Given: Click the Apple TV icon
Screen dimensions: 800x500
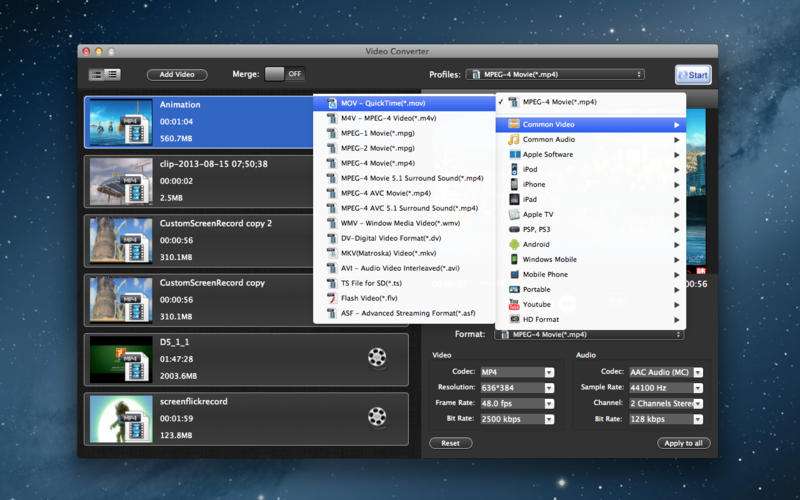Looking at the screenshot, I should [514, 214].
